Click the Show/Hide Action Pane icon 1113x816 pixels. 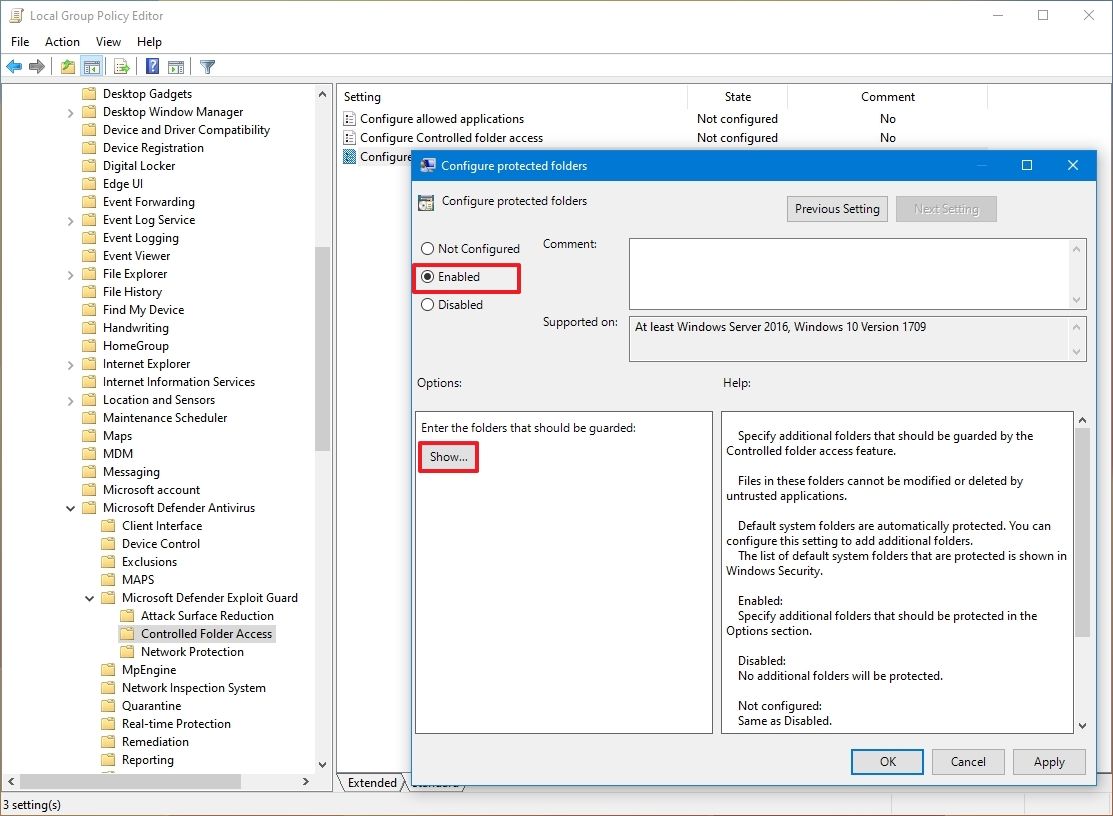tap(175, 66)
